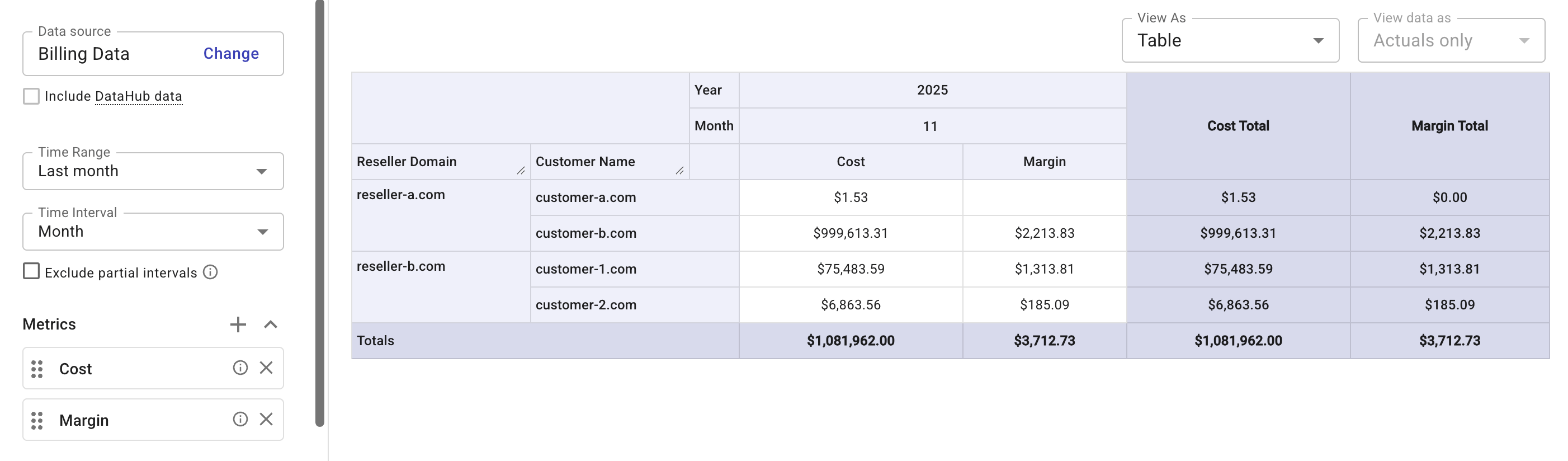Click the sidebar vertical scrollbar
This screenshot has width=1568, height=461.
319,213
